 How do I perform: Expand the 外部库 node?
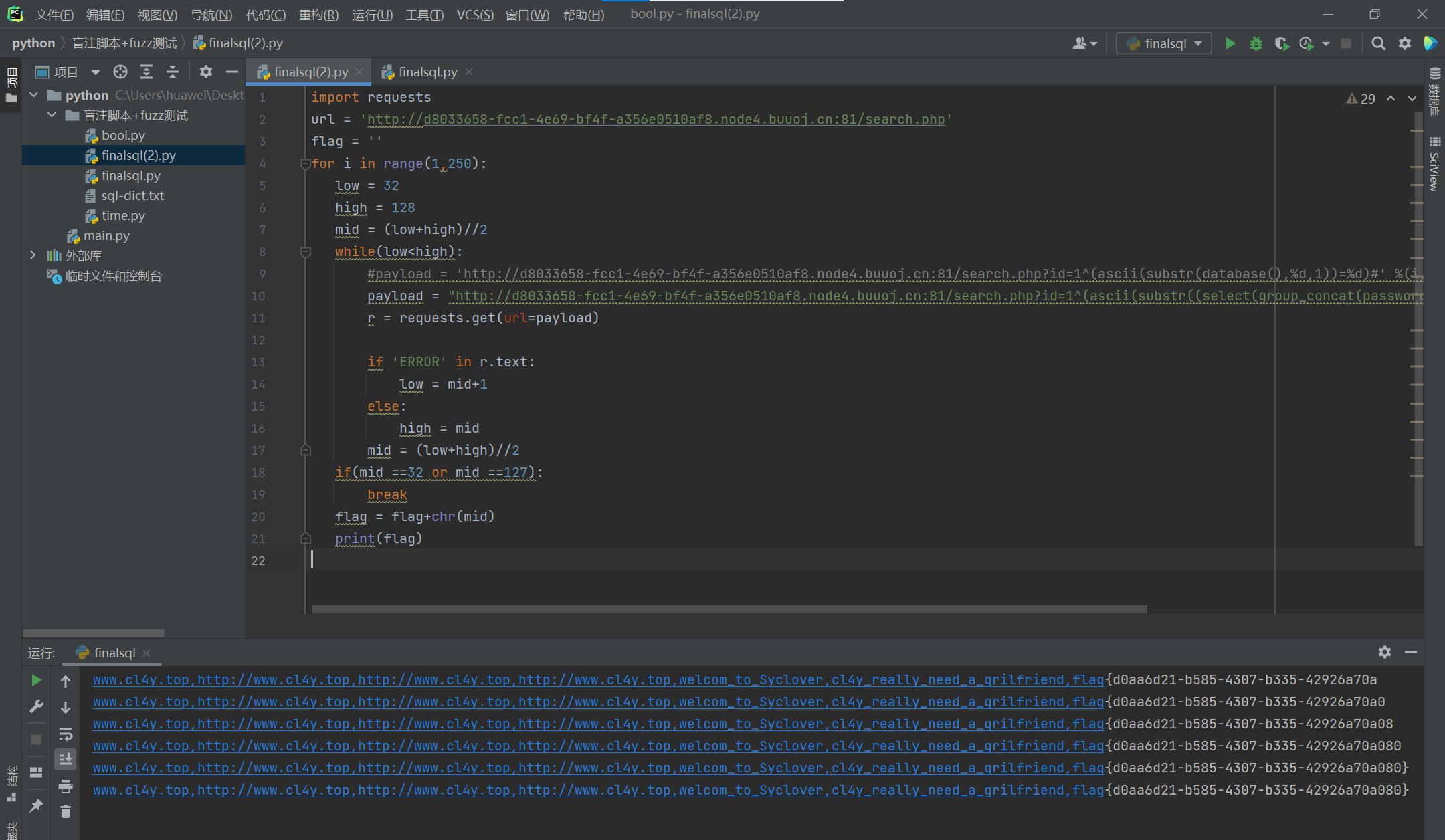[33, 255]
